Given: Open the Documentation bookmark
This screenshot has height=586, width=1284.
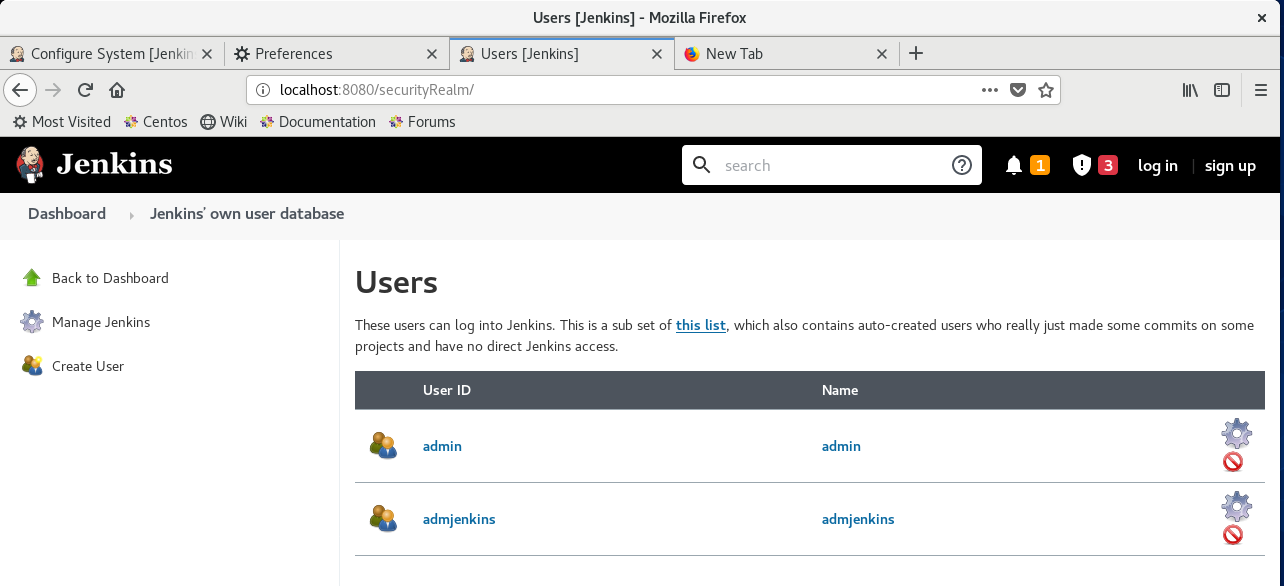Looking at the screenshot, I should click(x=317, y=122).
